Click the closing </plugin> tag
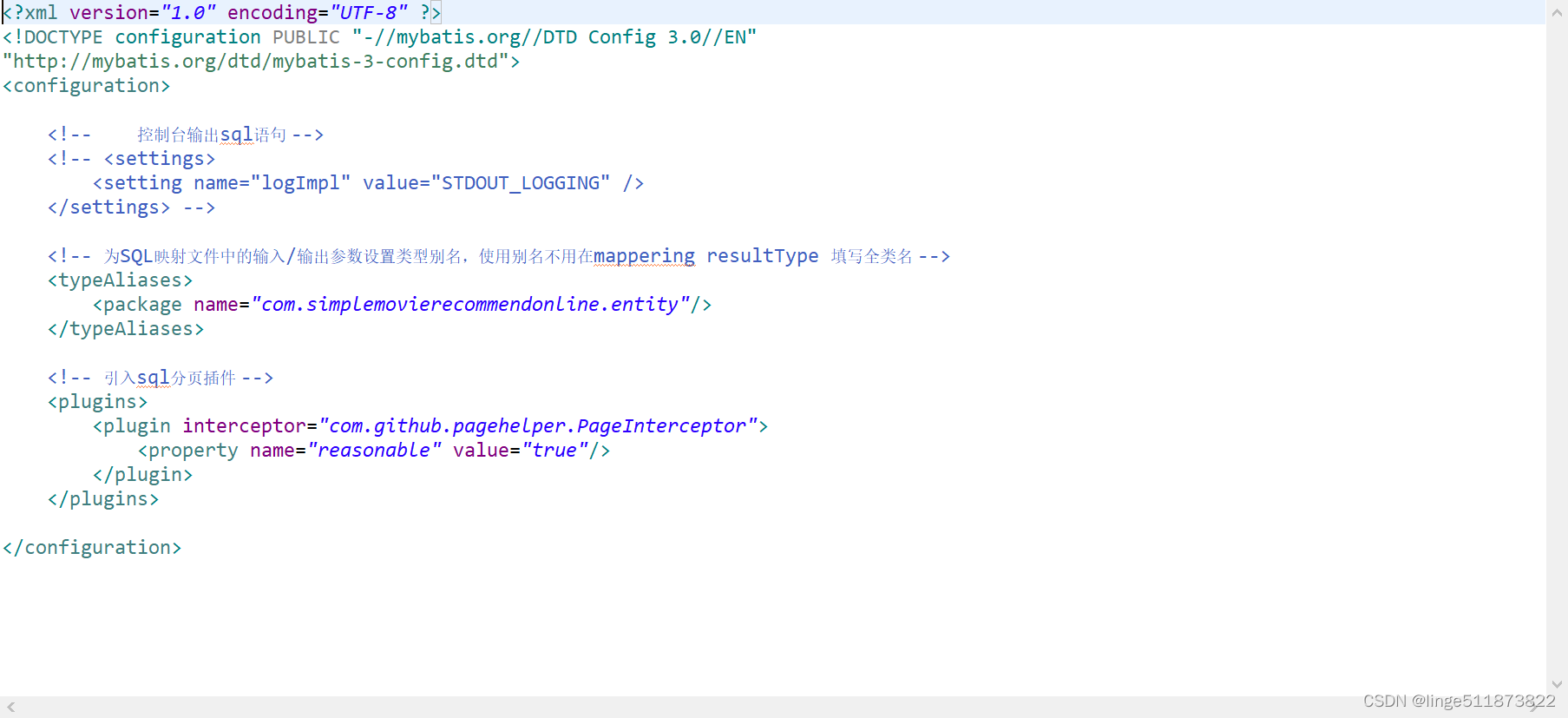This screenshot has width=1568, height=718. [x=143, y=475]
